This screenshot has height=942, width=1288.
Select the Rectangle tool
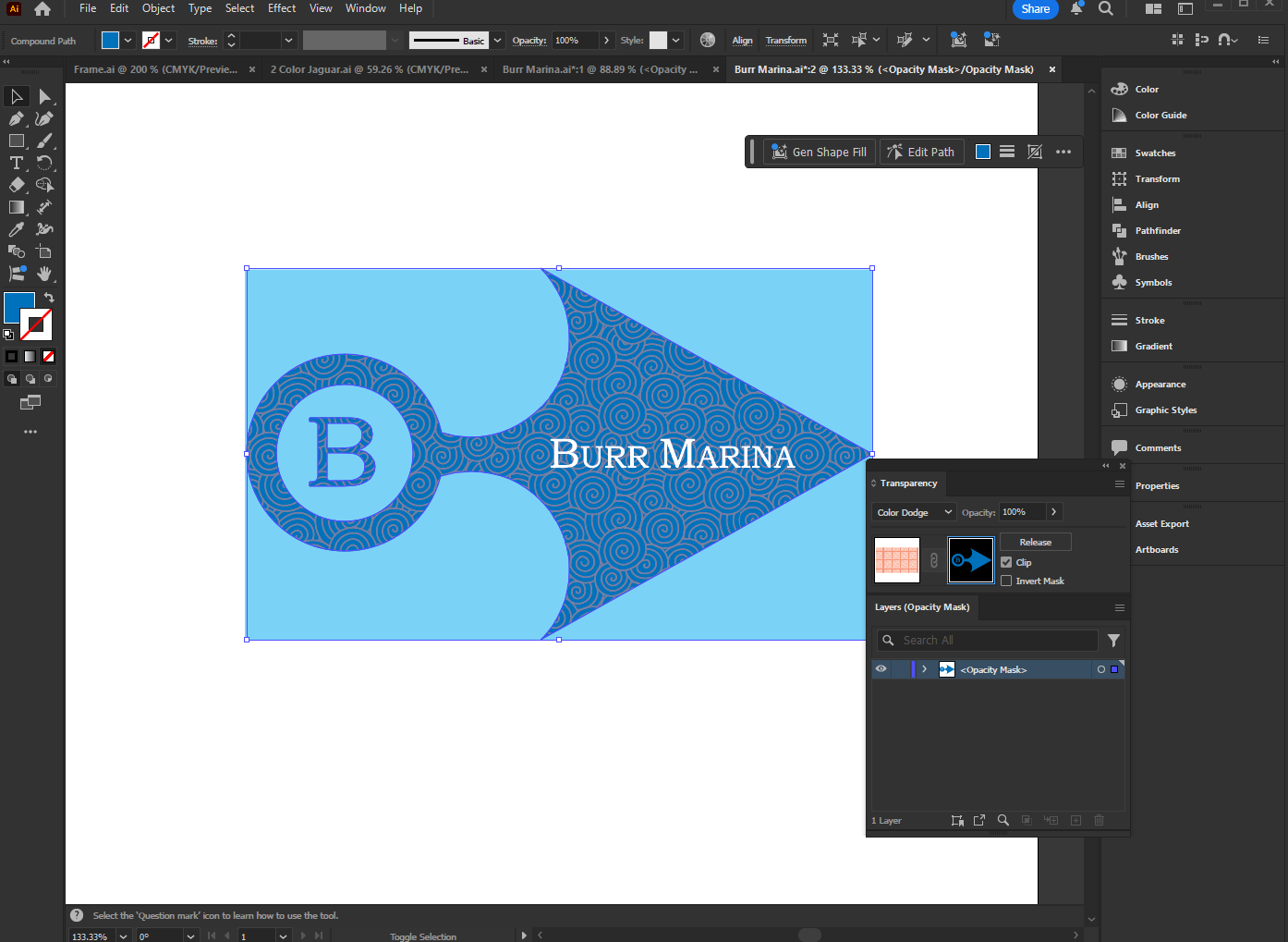(16, 141)
